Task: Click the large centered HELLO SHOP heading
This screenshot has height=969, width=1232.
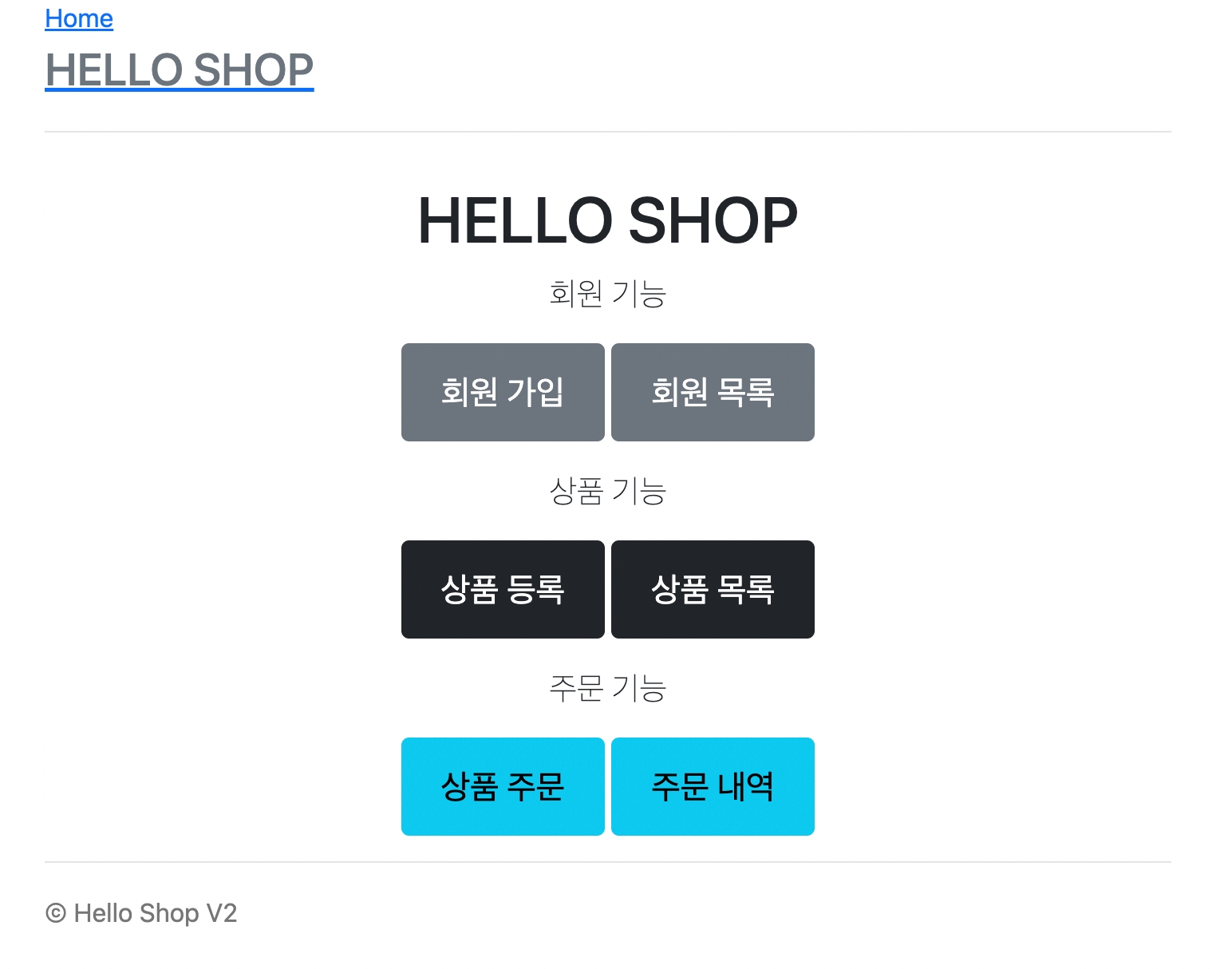Action: click(607, 220)
